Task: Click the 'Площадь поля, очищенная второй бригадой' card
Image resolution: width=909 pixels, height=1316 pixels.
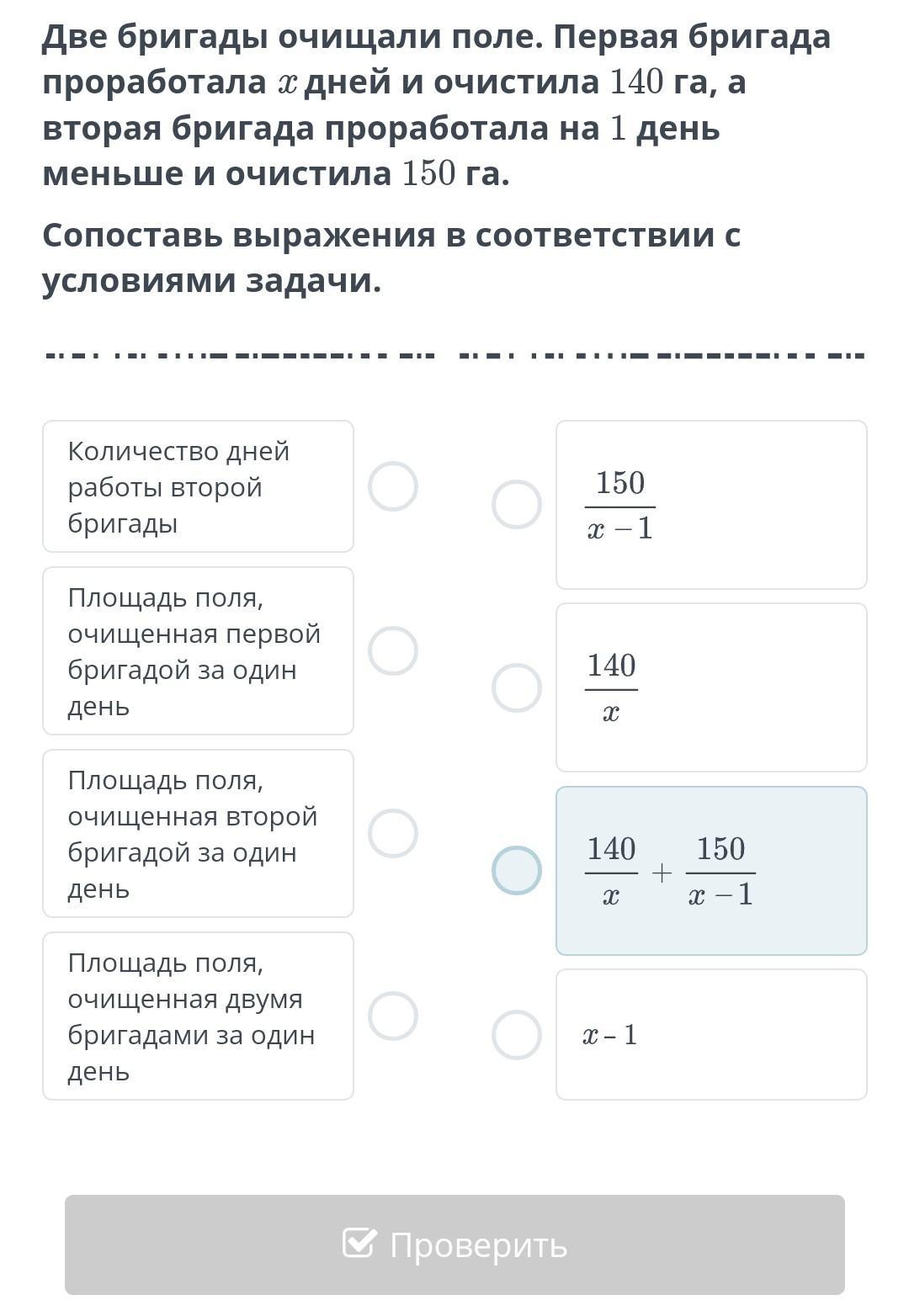Action: (198, 833)
